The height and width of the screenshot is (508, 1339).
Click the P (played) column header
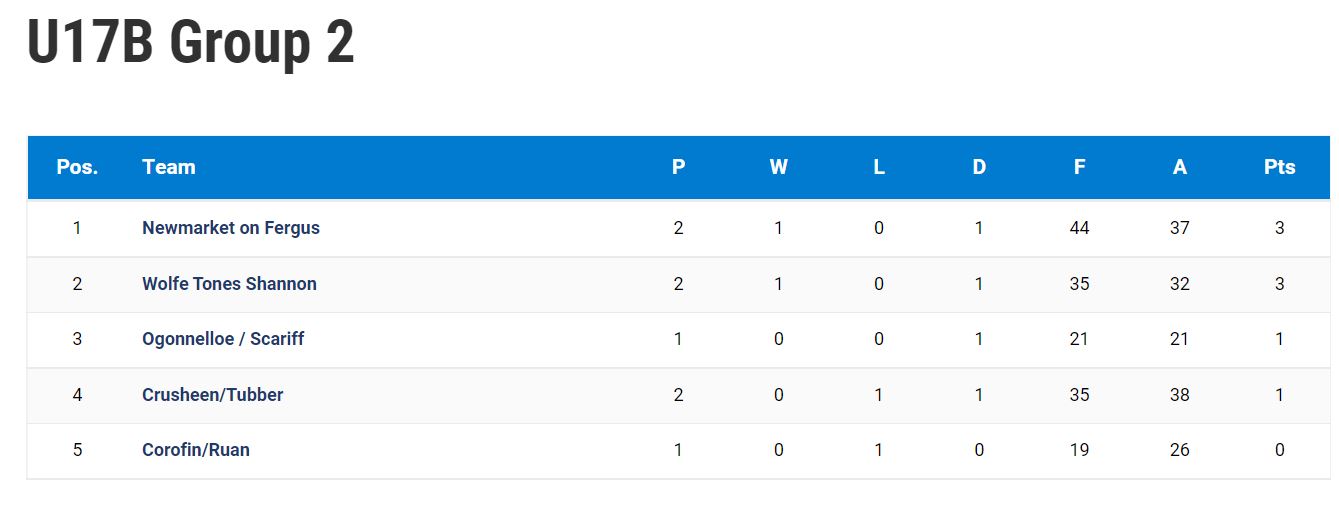[x=678, y=167]
